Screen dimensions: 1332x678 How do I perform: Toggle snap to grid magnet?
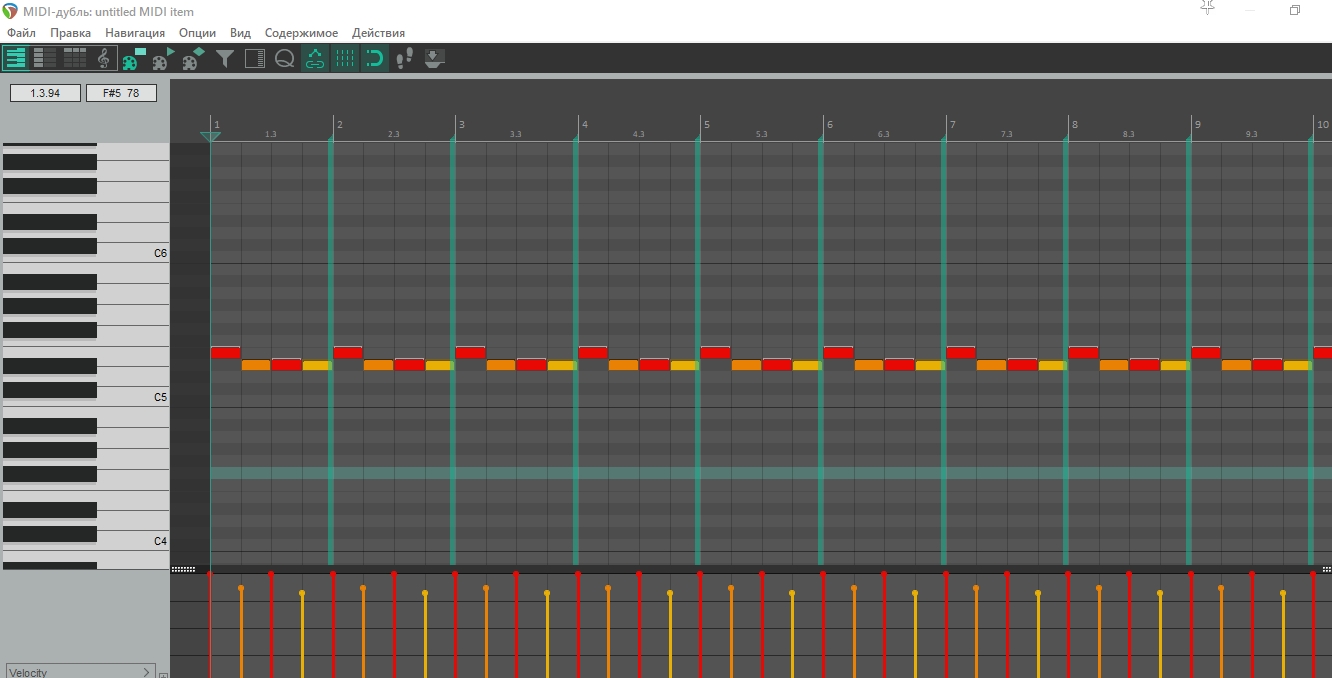[374, 59]
